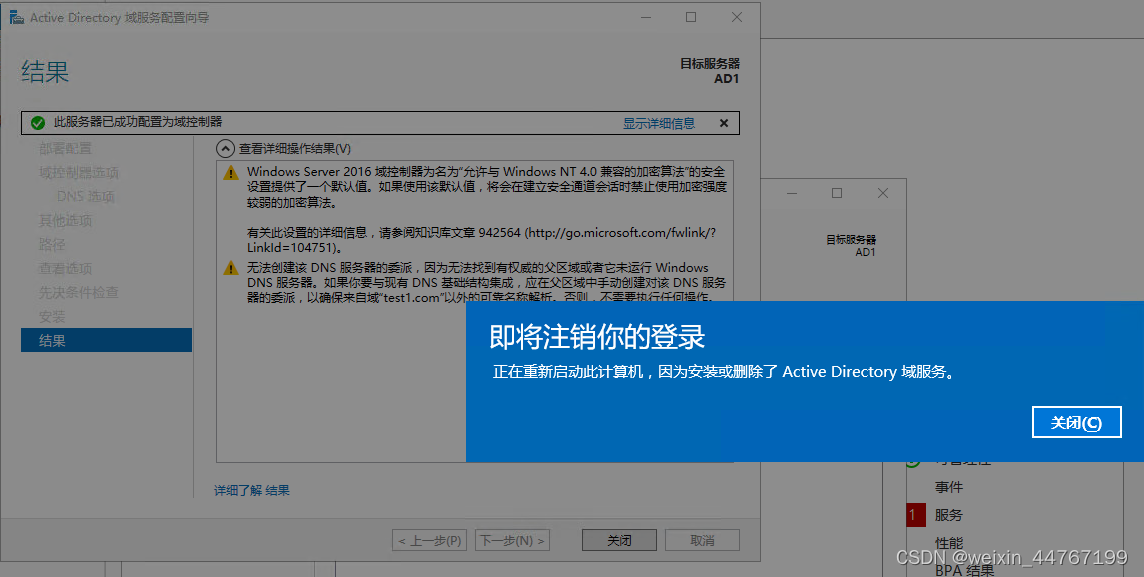
Task: Select DNS 选项 step in sidebar
Action: click(x=85, y=197)
